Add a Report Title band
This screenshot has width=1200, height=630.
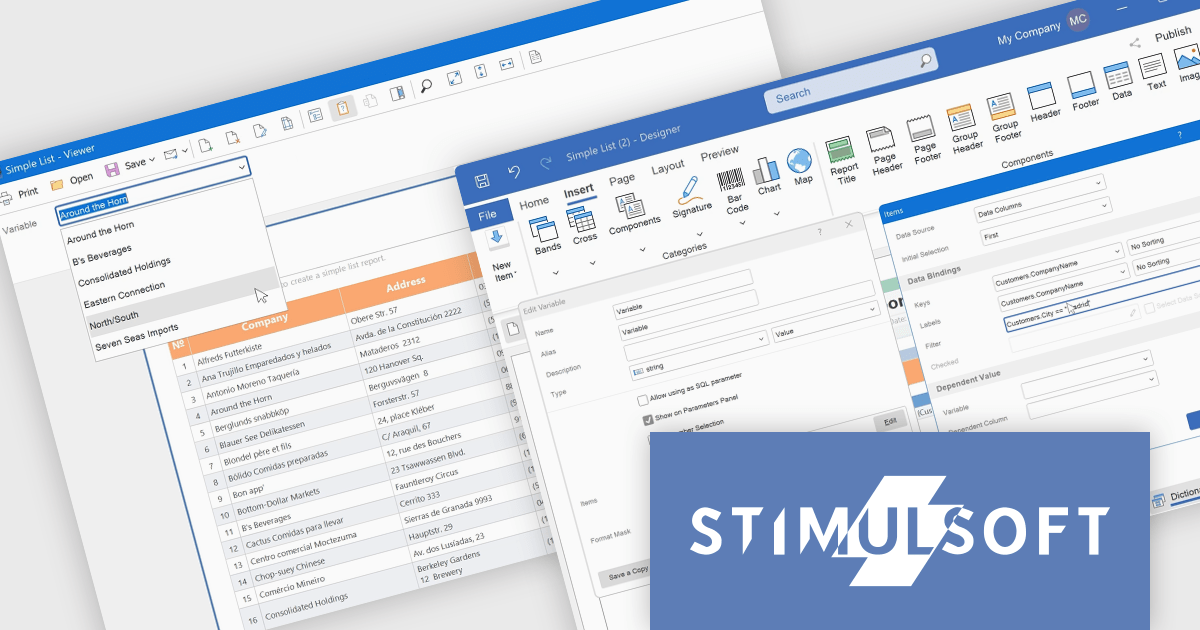tap(843, 160)
